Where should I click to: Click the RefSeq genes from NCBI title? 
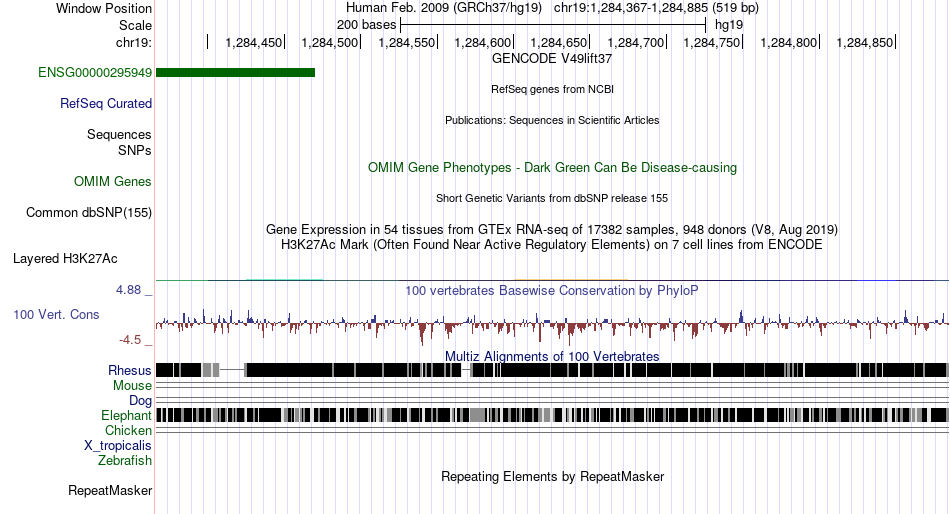pyautogui.click(x=552, y=89)
